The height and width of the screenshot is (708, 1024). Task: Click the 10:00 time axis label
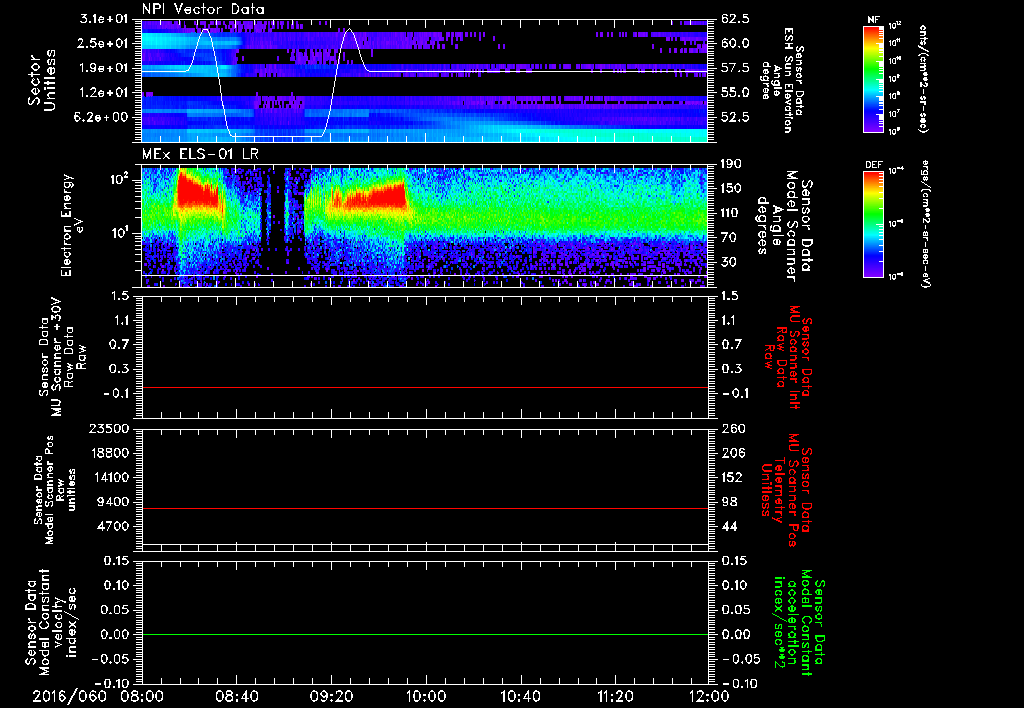(425, 696)
